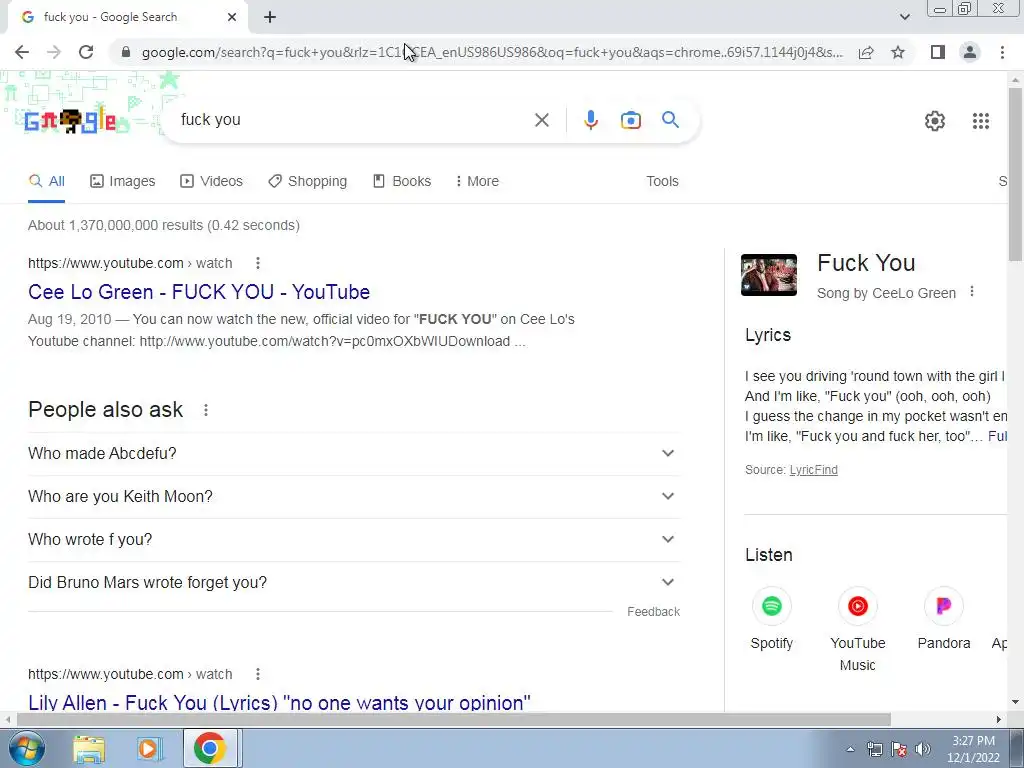The width and height of the screenshot is (1024, 768).
Task: Click the URL address bar
Action: (x=491, y=52)
